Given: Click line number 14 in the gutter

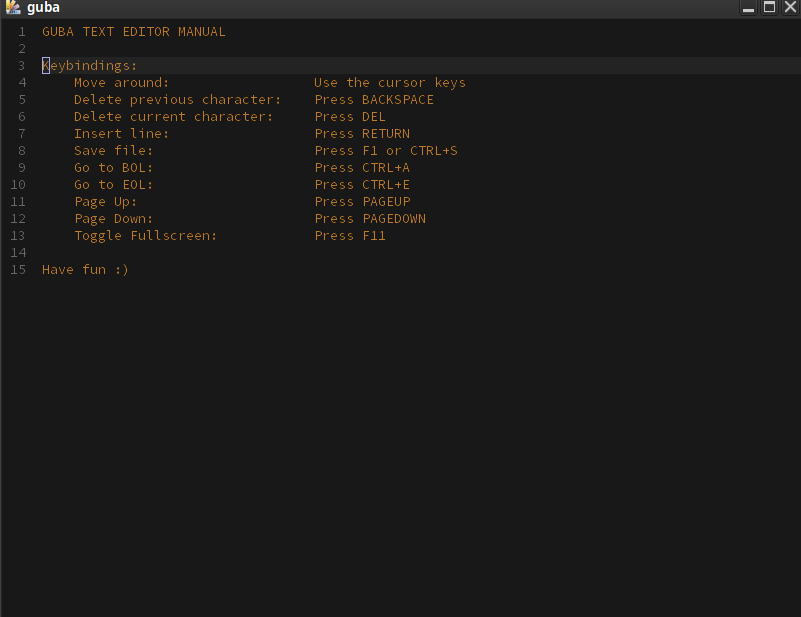Looking at the screenshot, I should click(x=18, y=253).
